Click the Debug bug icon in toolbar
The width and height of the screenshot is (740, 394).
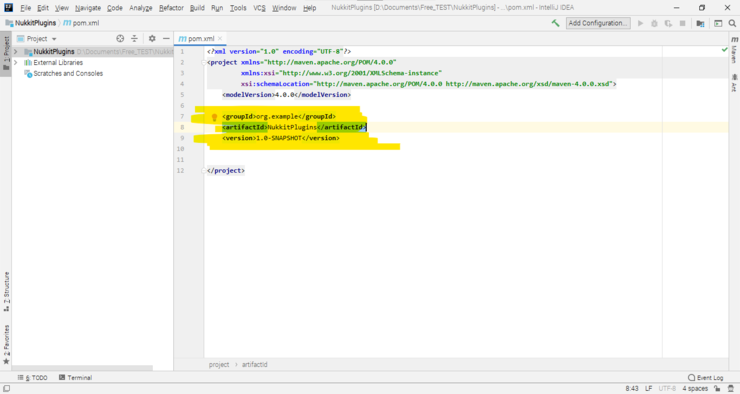pos(654,23)
